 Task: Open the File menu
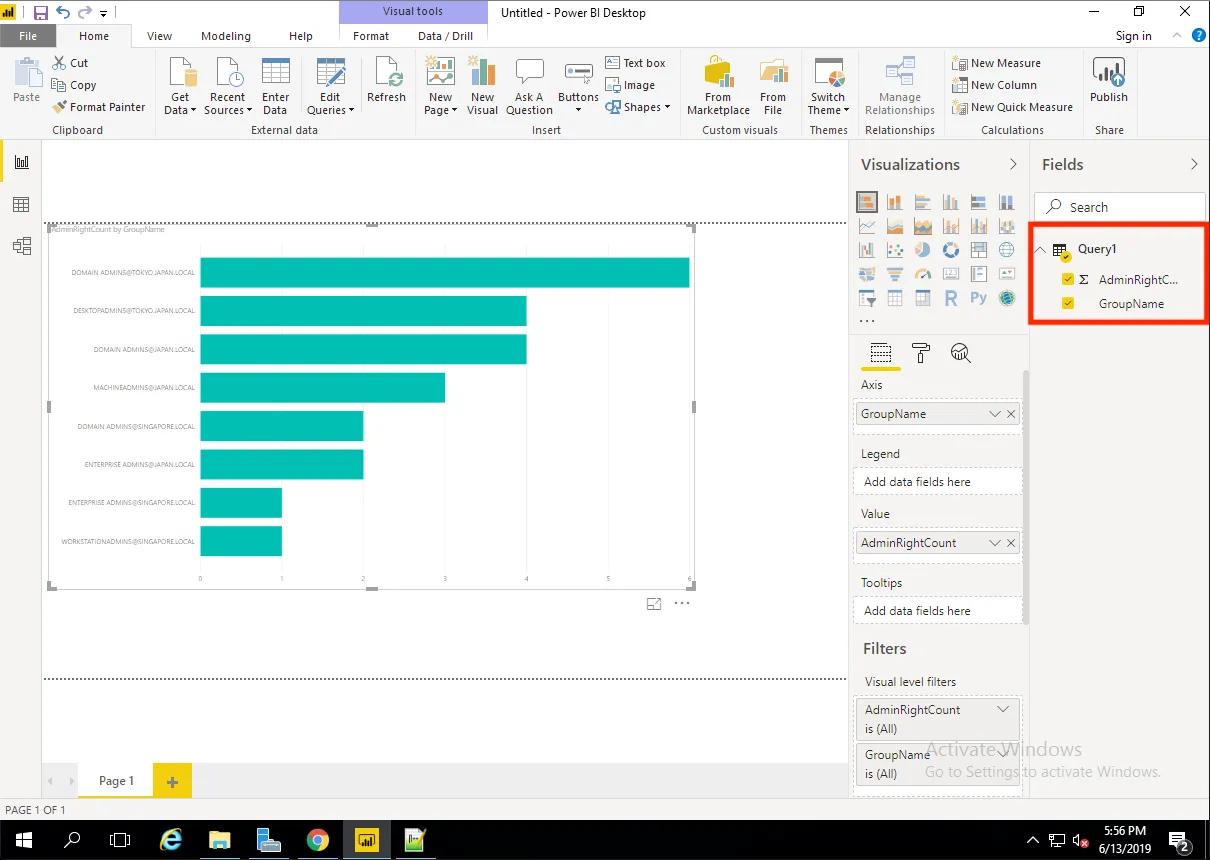(28, 36)
